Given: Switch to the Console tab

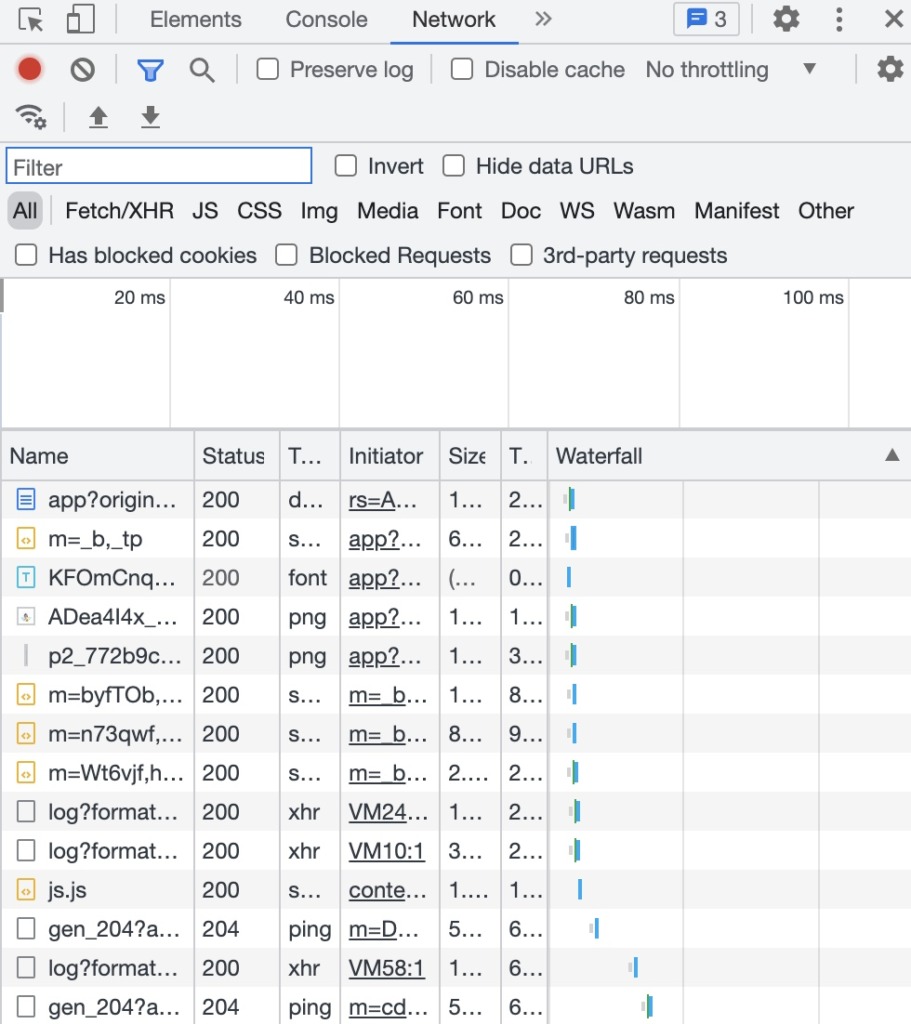Looking at the screenshot, I should (327, 20).
